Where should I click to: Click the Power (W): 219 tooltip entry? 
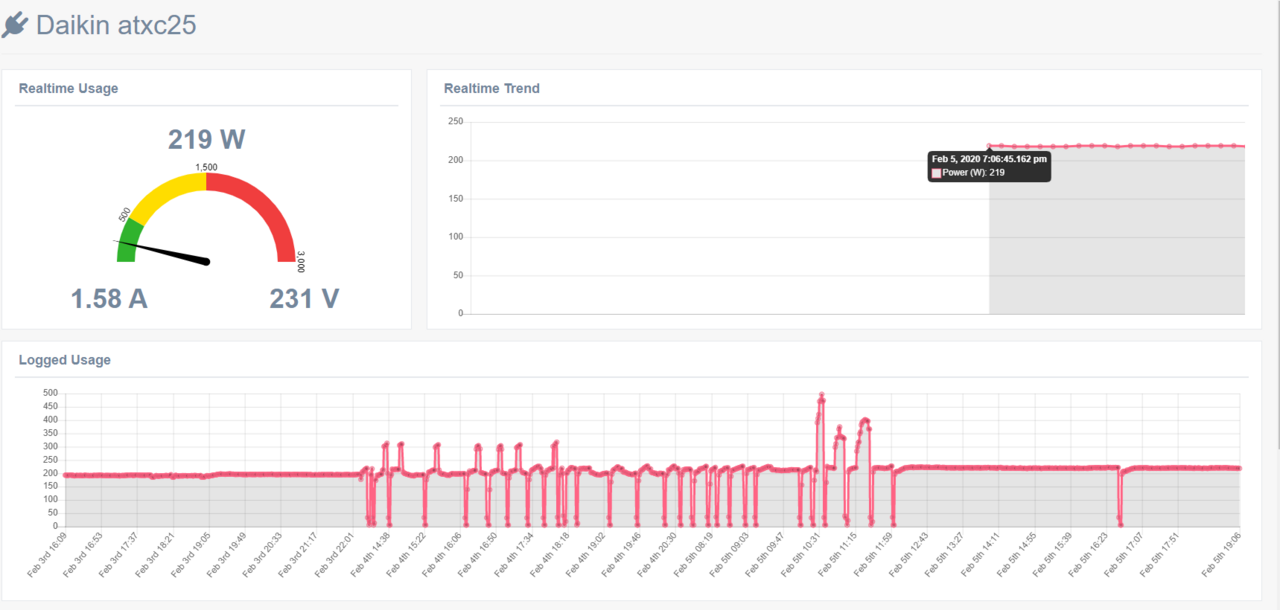point(973,173)
